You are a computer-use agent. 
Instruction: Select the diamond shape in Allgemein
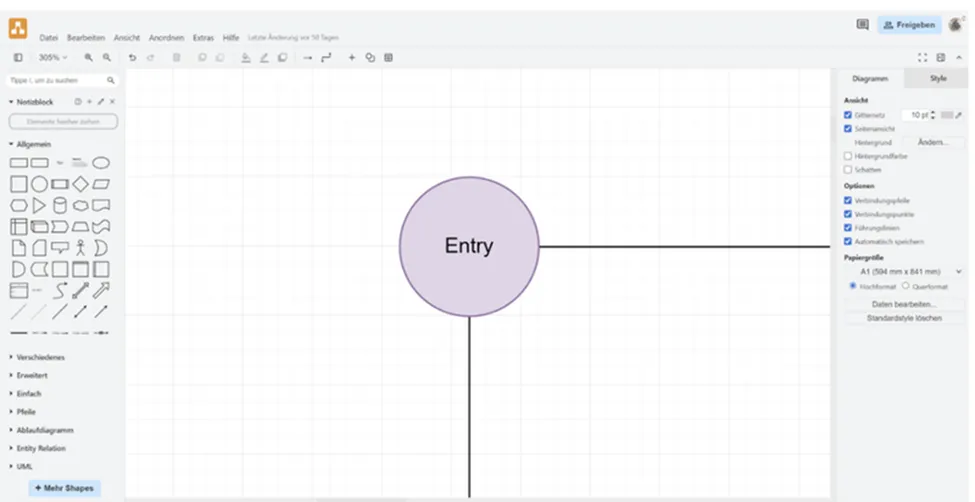click(80, 184)
